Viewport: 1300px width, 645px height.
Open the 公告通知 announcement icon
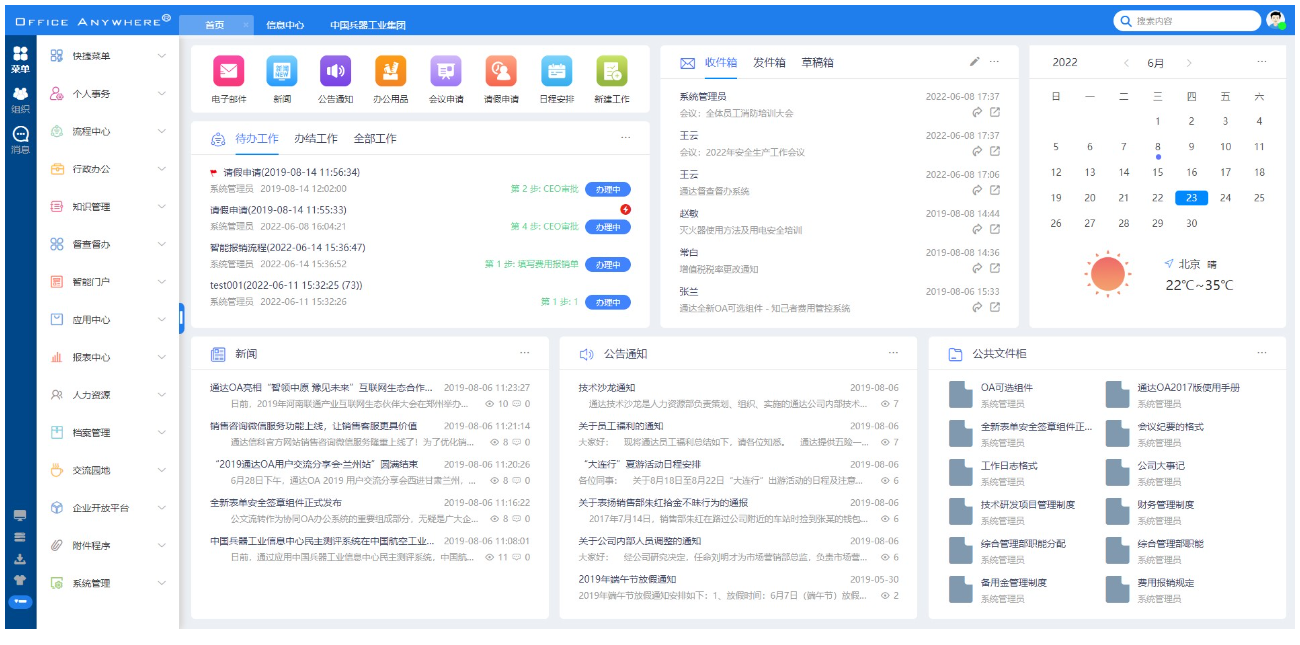pyautogui.click(x=336, y=72)
